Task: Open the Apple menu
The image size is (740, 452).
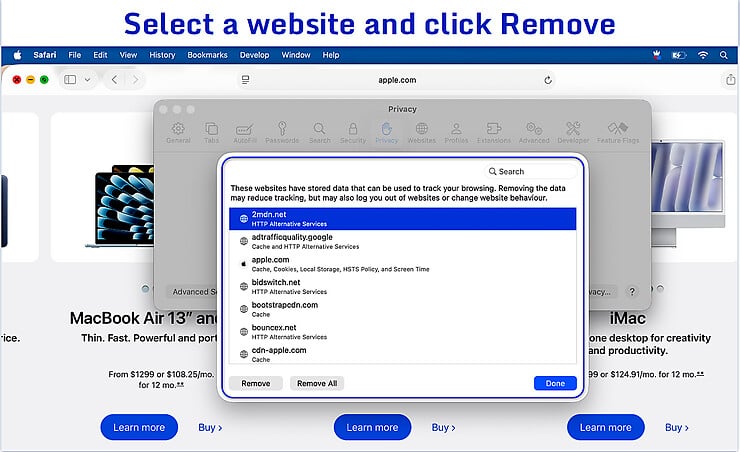Action: [x=17, y=55]
